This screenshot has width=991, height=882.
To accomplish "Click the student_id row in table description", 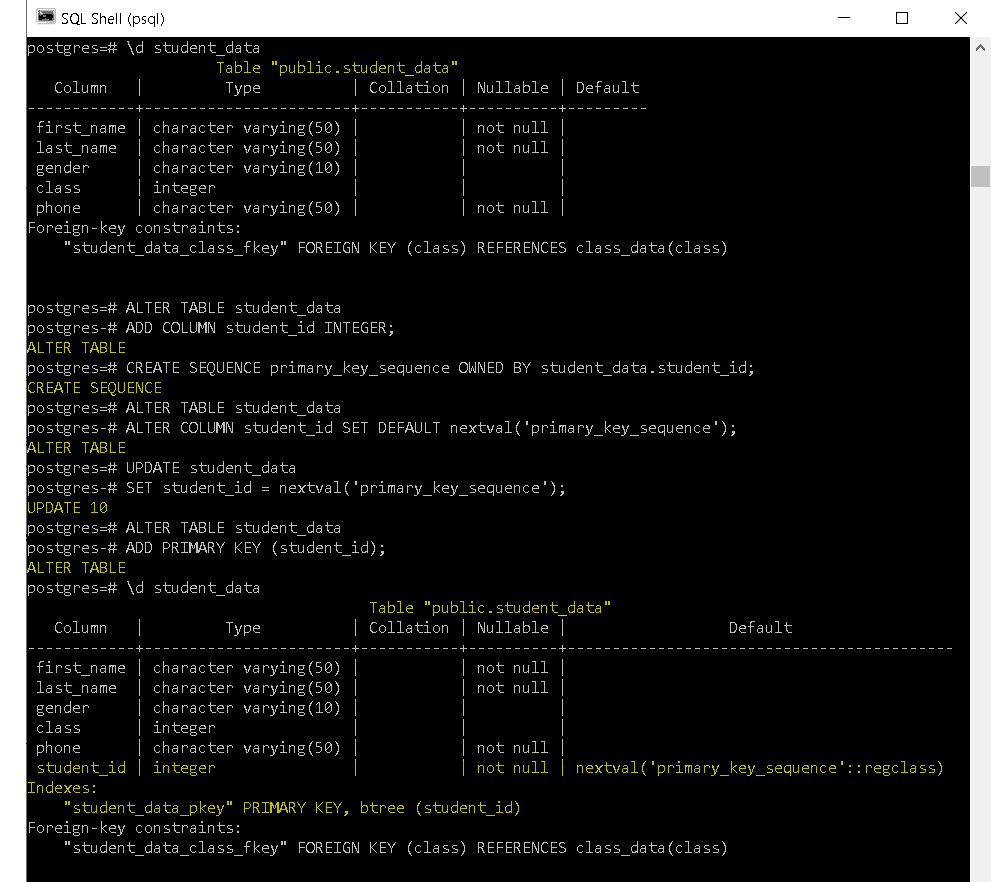I will 81,767.
